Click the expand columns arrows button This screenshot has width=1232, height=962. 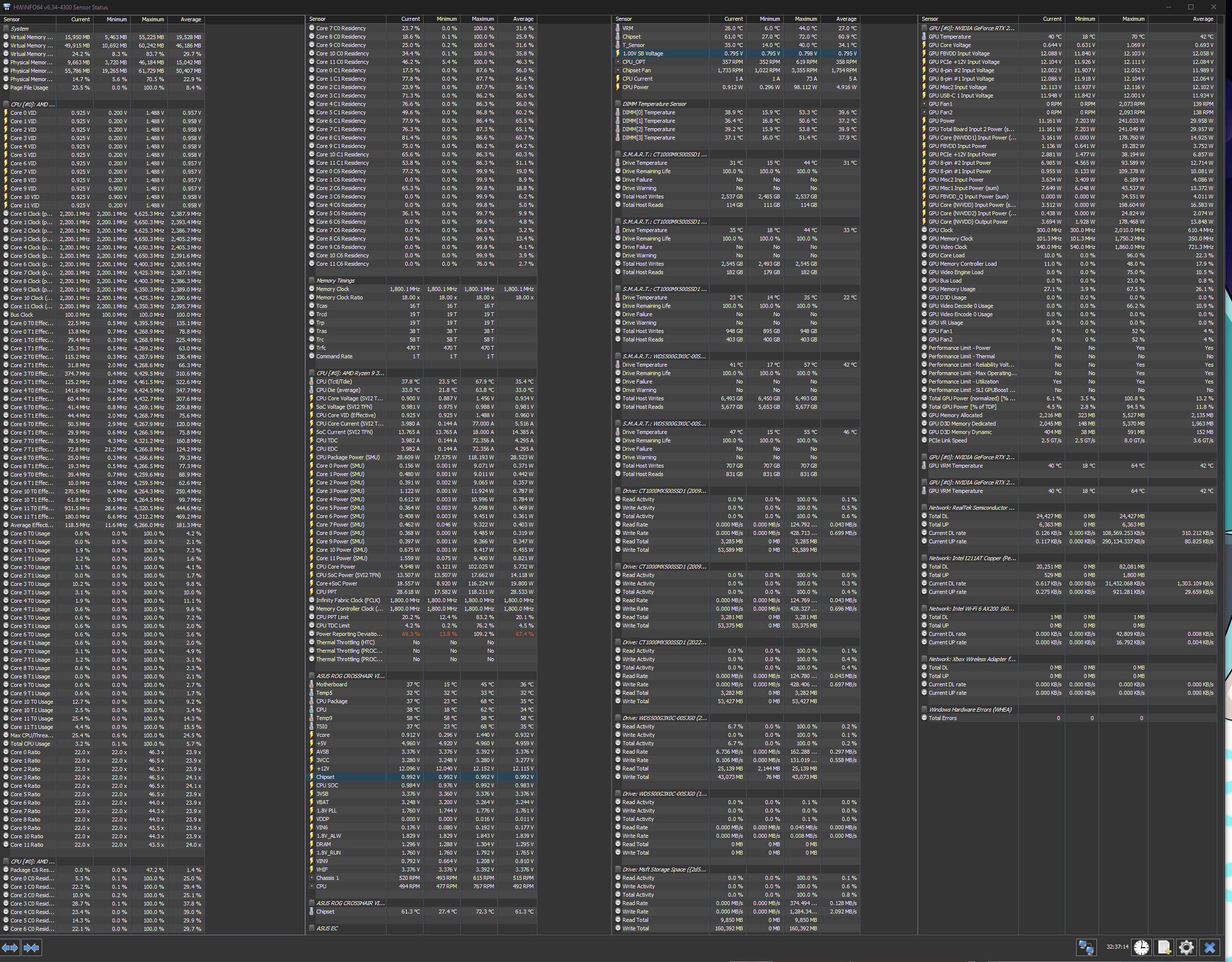[10, 947]
